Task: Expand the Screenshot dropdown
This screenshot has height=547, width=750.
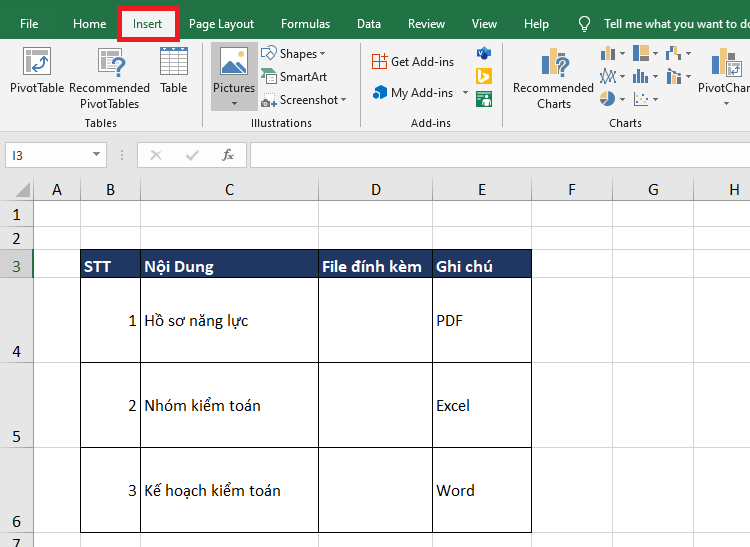Action: [343, 100]
